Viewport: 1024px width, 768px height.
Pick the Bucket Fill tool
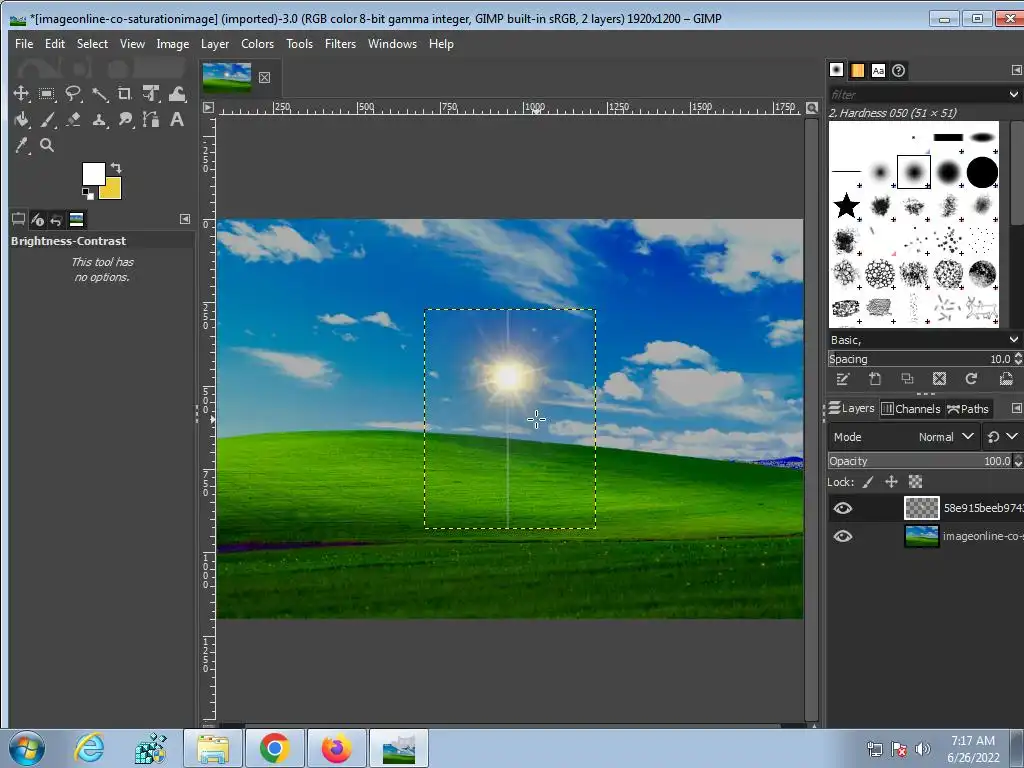click(x=20, y=120)
